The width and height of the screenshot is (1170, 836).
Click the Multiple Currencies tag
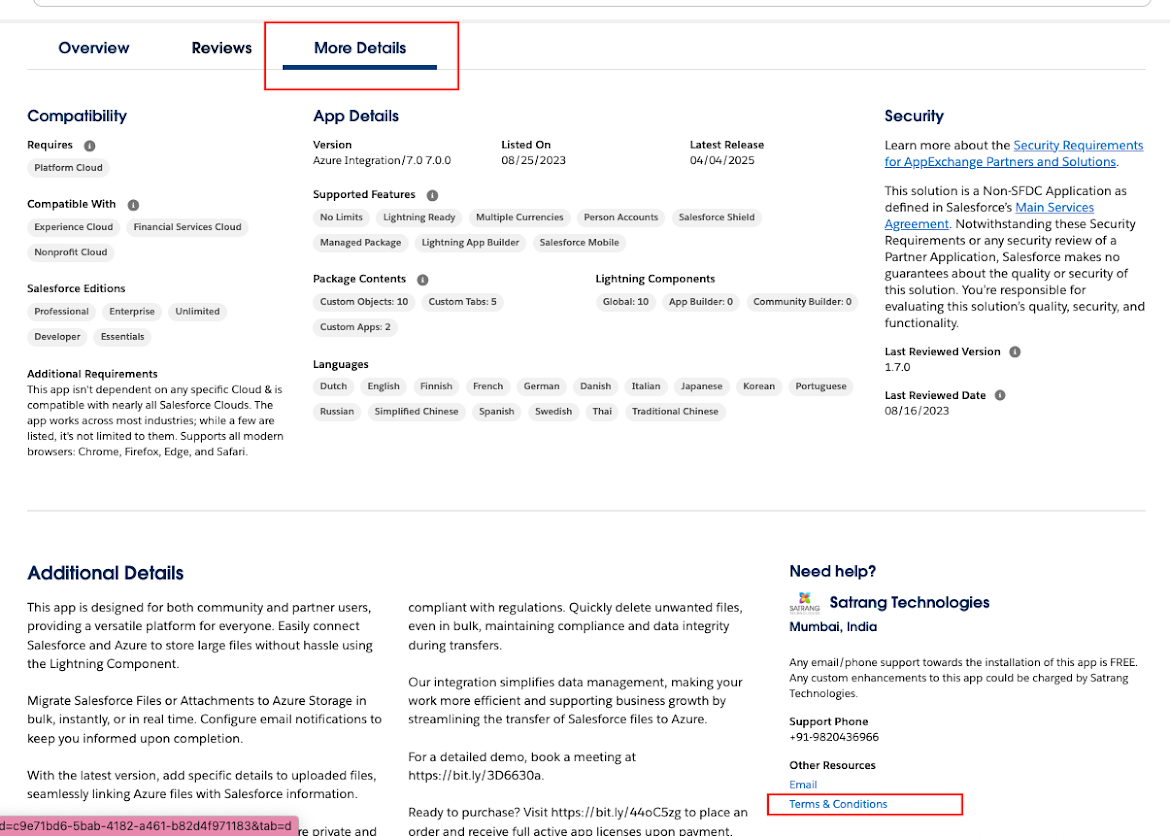point(519,217)
